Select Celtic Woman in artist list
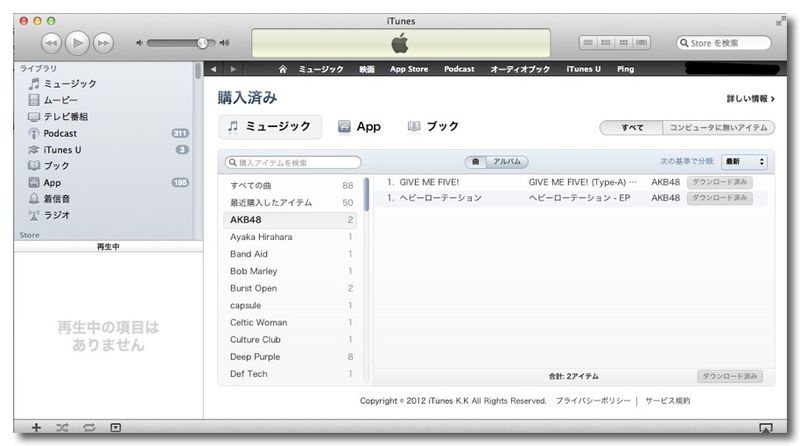The width and height of the screenshot is (800, 446). 290,323
